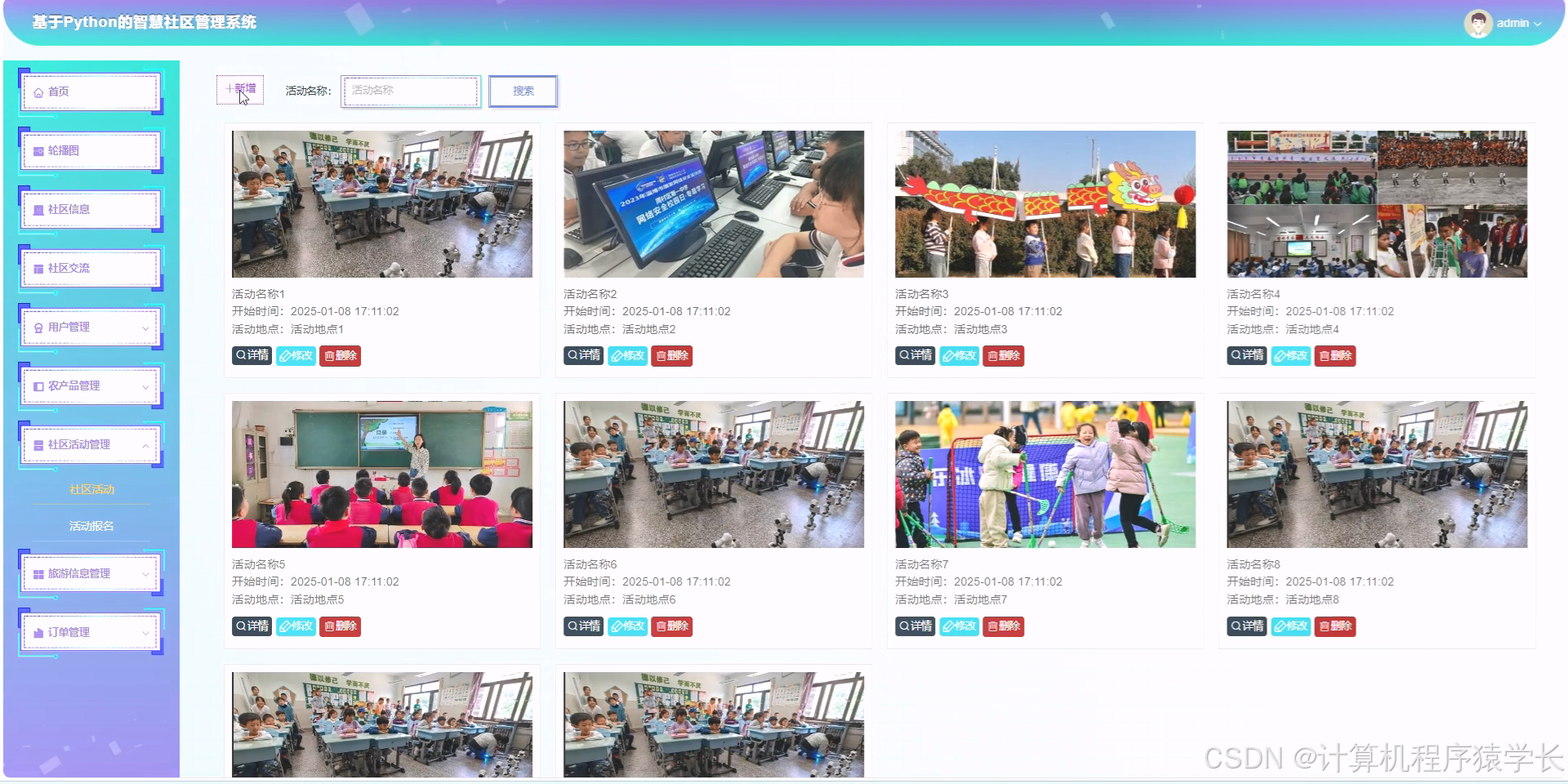Select the 社区活动 submenu item
The height and width of the screenshot is (784, 1568).
point(91,490)
